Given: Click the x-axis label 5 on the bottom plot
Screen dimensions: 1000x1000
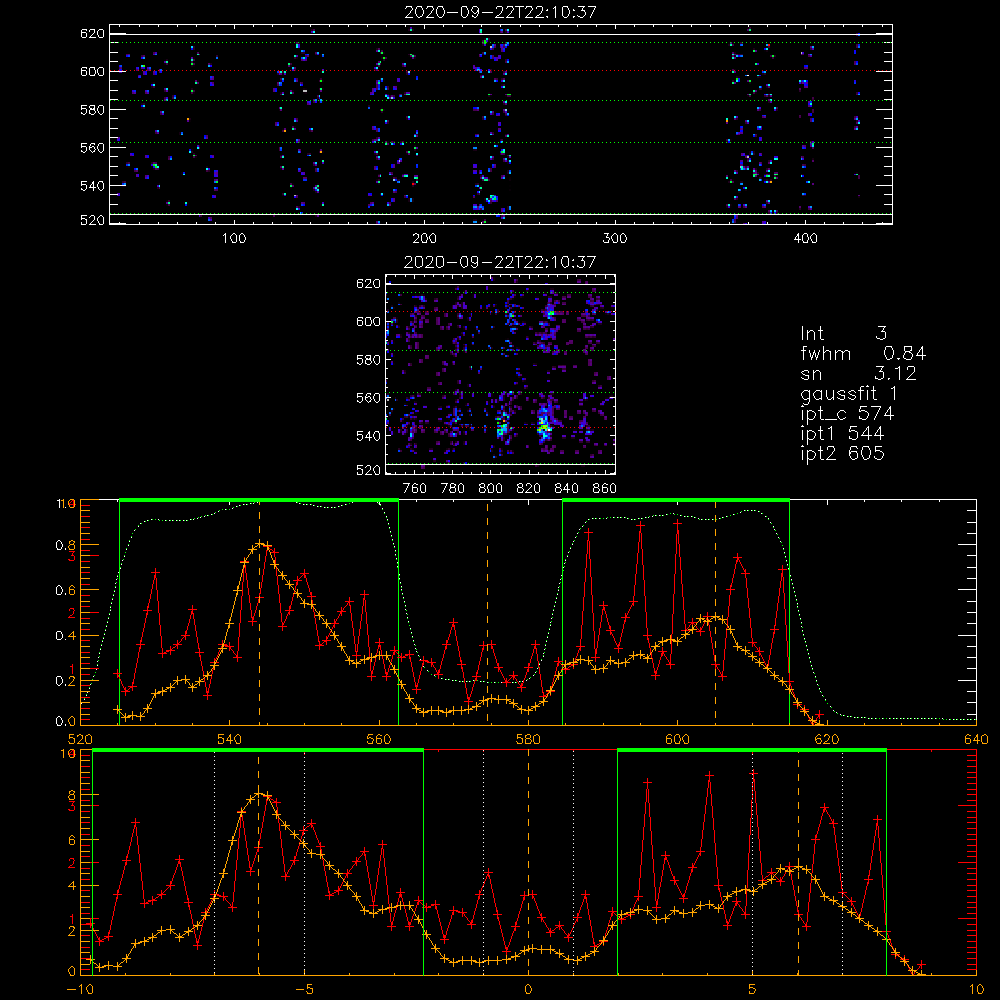Looking at the screenshot, I should coord(753,990).
